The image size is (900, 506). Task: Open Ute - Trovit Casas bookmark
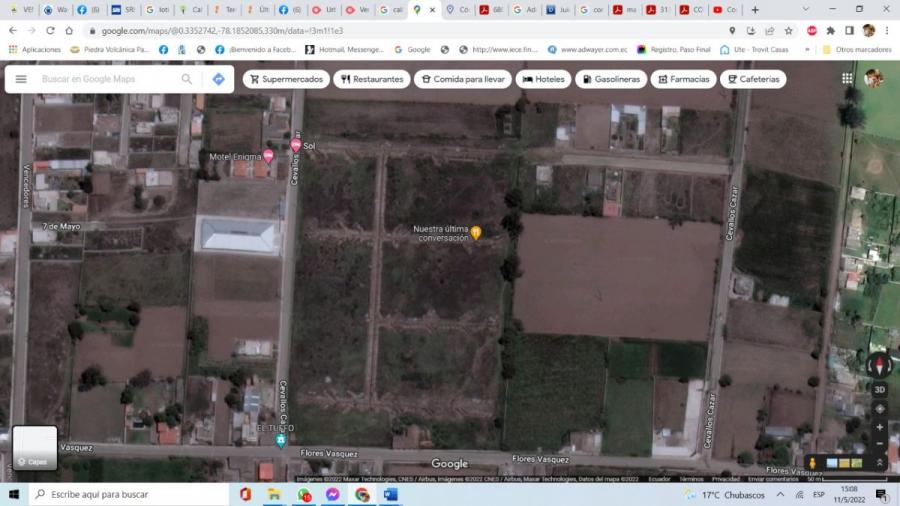coord(754,49)
